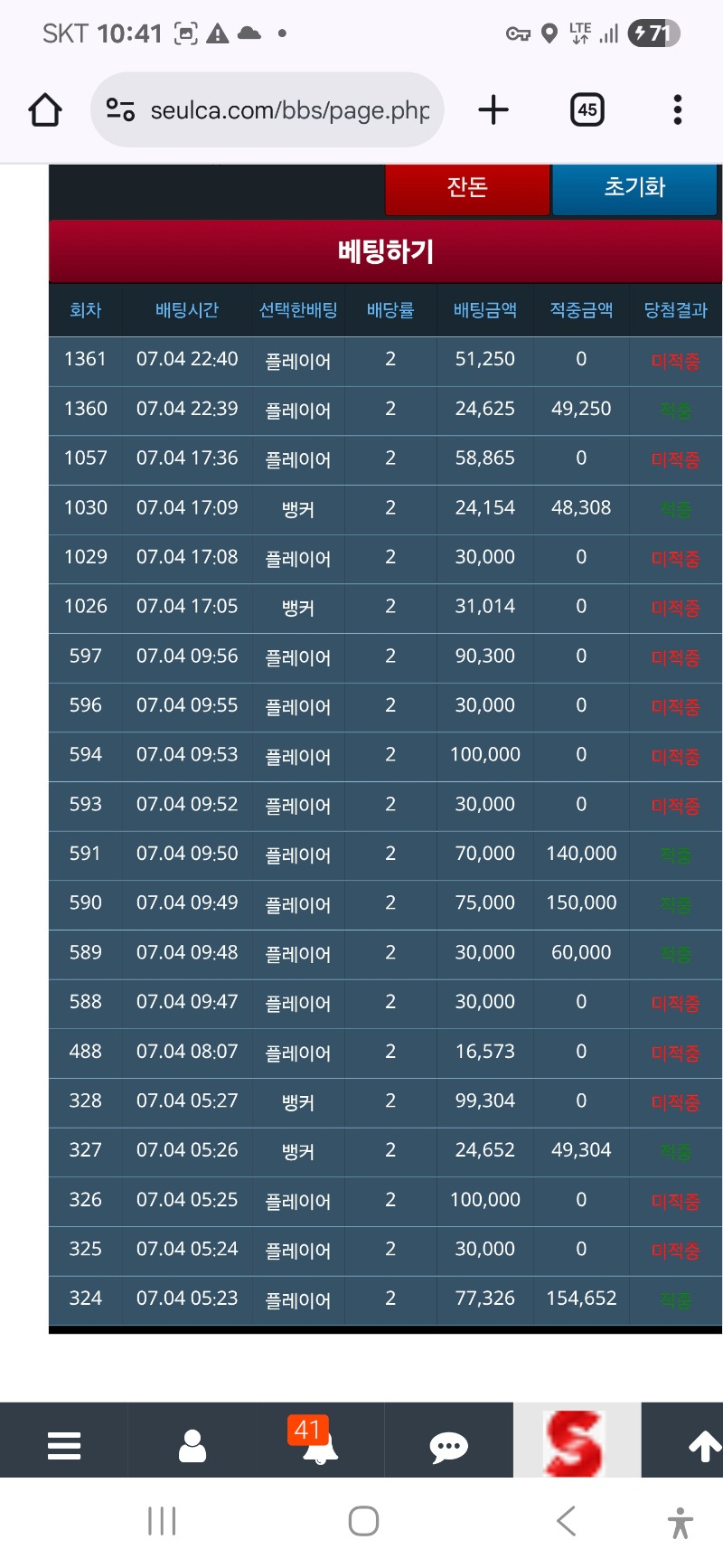Open hamburger menu in bottom bar
Viewport: 723px width, 1568px height.
64,1446
